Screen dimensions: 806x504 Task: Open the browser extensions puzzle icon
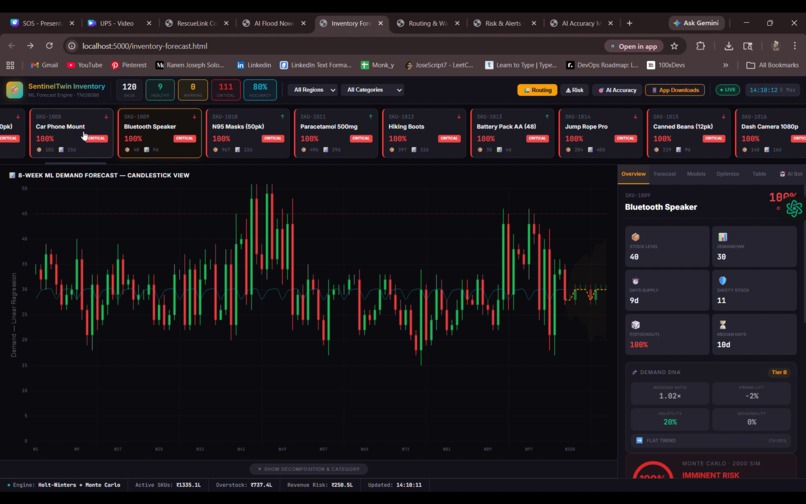click(x=701, y=46)
